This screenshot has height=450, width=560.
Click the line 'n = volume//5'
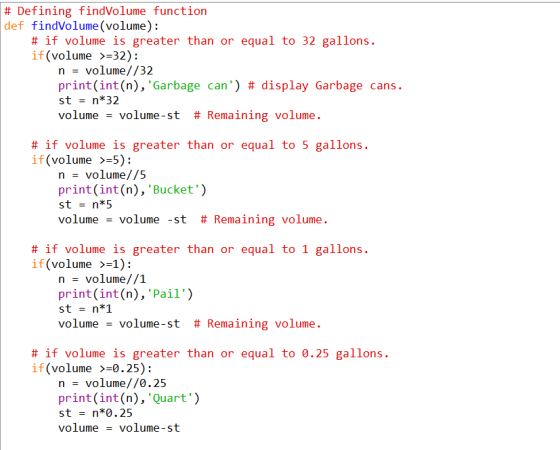coord(102,175)
